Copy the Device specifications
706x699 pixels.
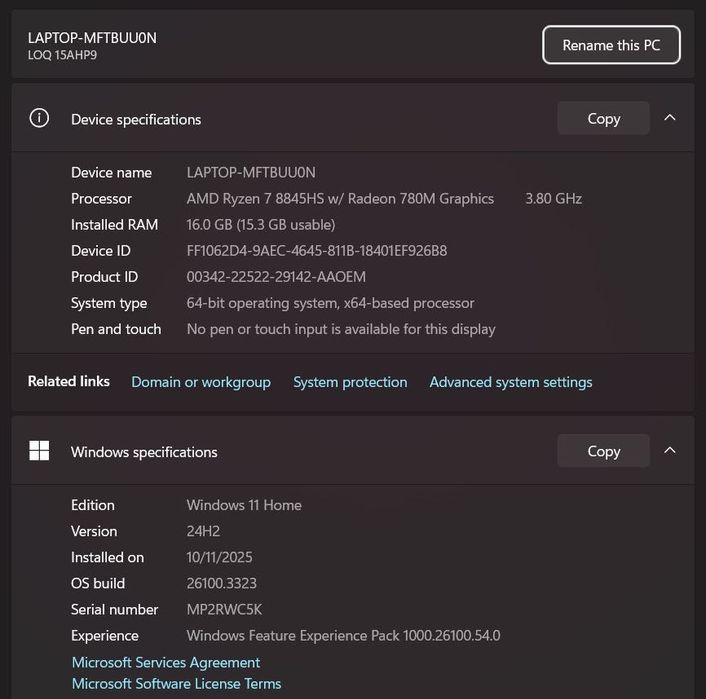[603, 118]
